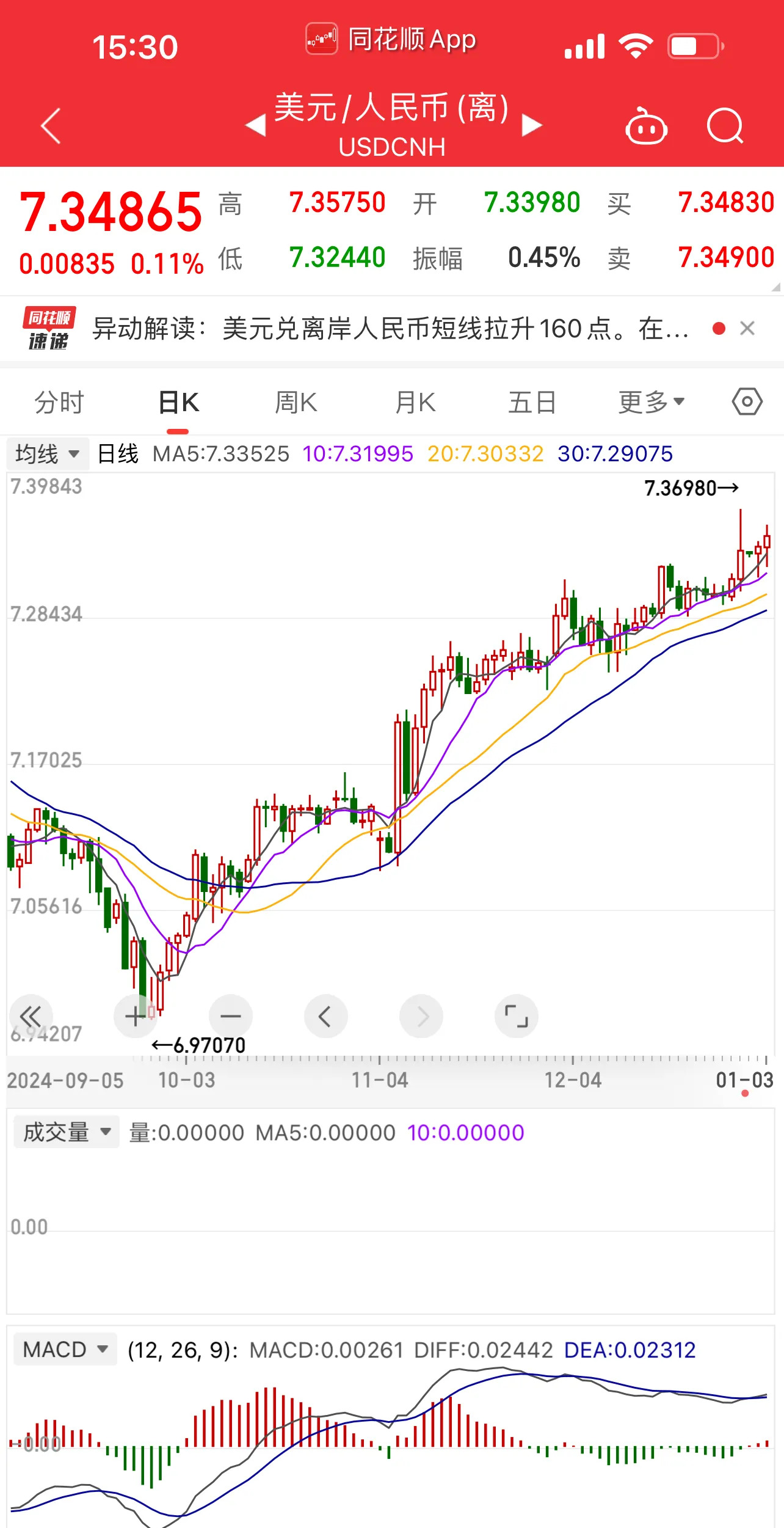The height and width of the screenshot is (1528, 784).
Task: Tap the 美元/人民币 (离) title
Action: (392, 108)
